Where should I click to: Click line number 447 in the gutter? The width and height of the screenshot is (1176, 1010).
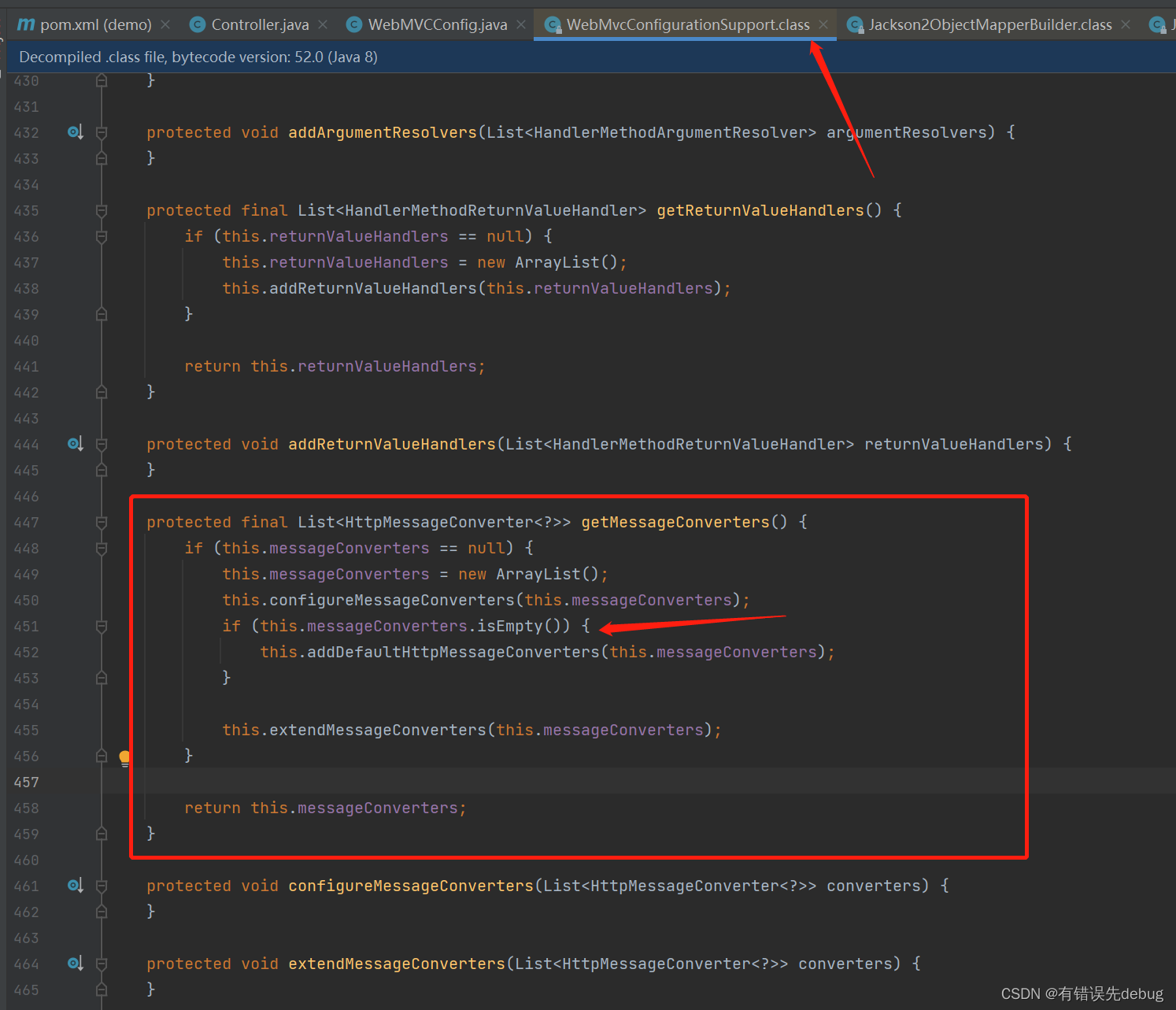pos(26,522)
